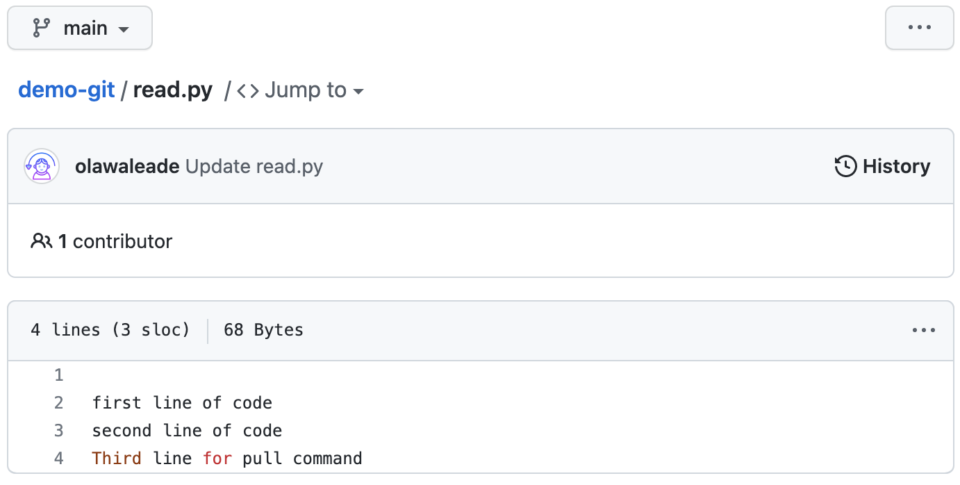
Task: Click the Third line for pull command text
Action: (227, 459)
